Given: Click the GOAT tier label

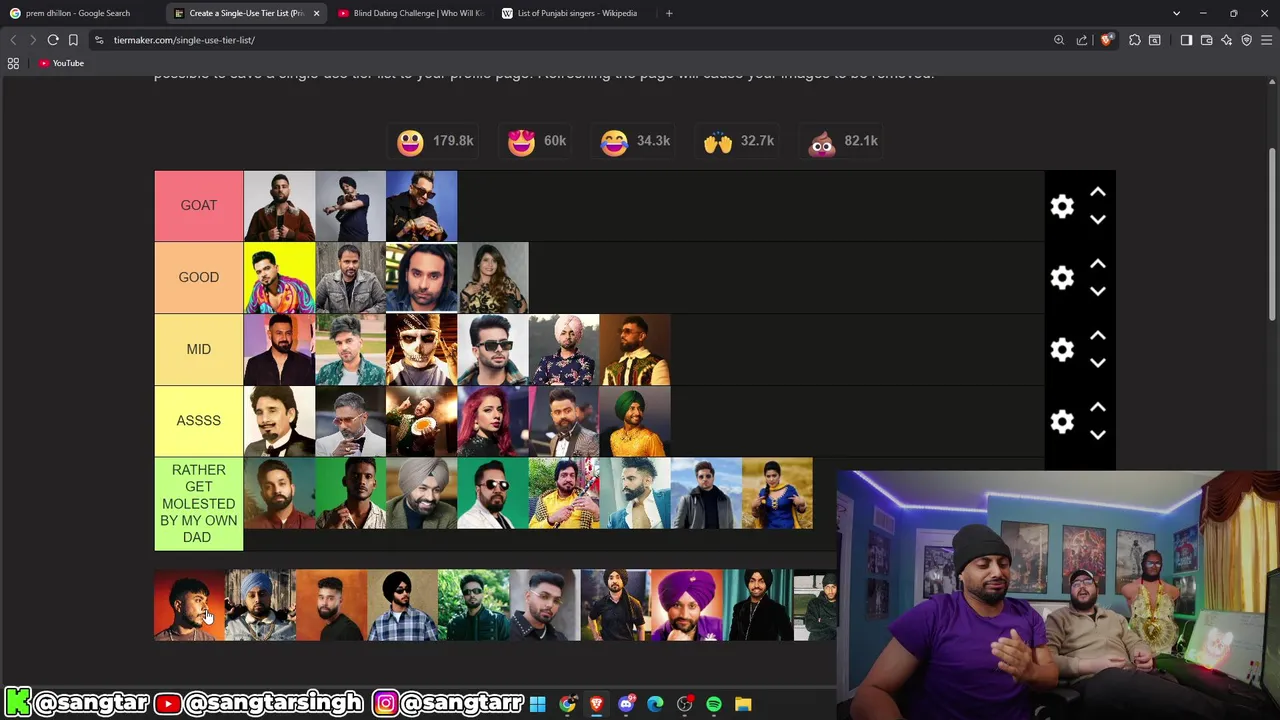Looking at the screenshot, I should 198,206.
